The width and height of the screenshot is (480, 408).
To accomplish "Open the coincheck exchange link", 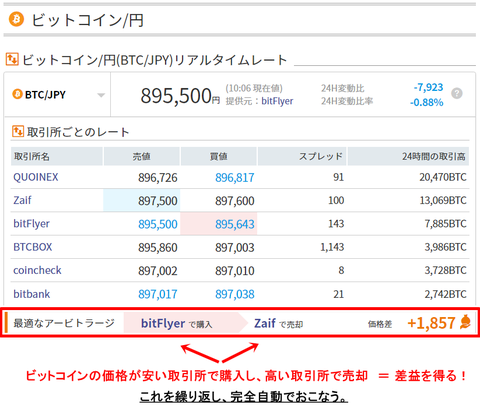I will pos(37,270).
